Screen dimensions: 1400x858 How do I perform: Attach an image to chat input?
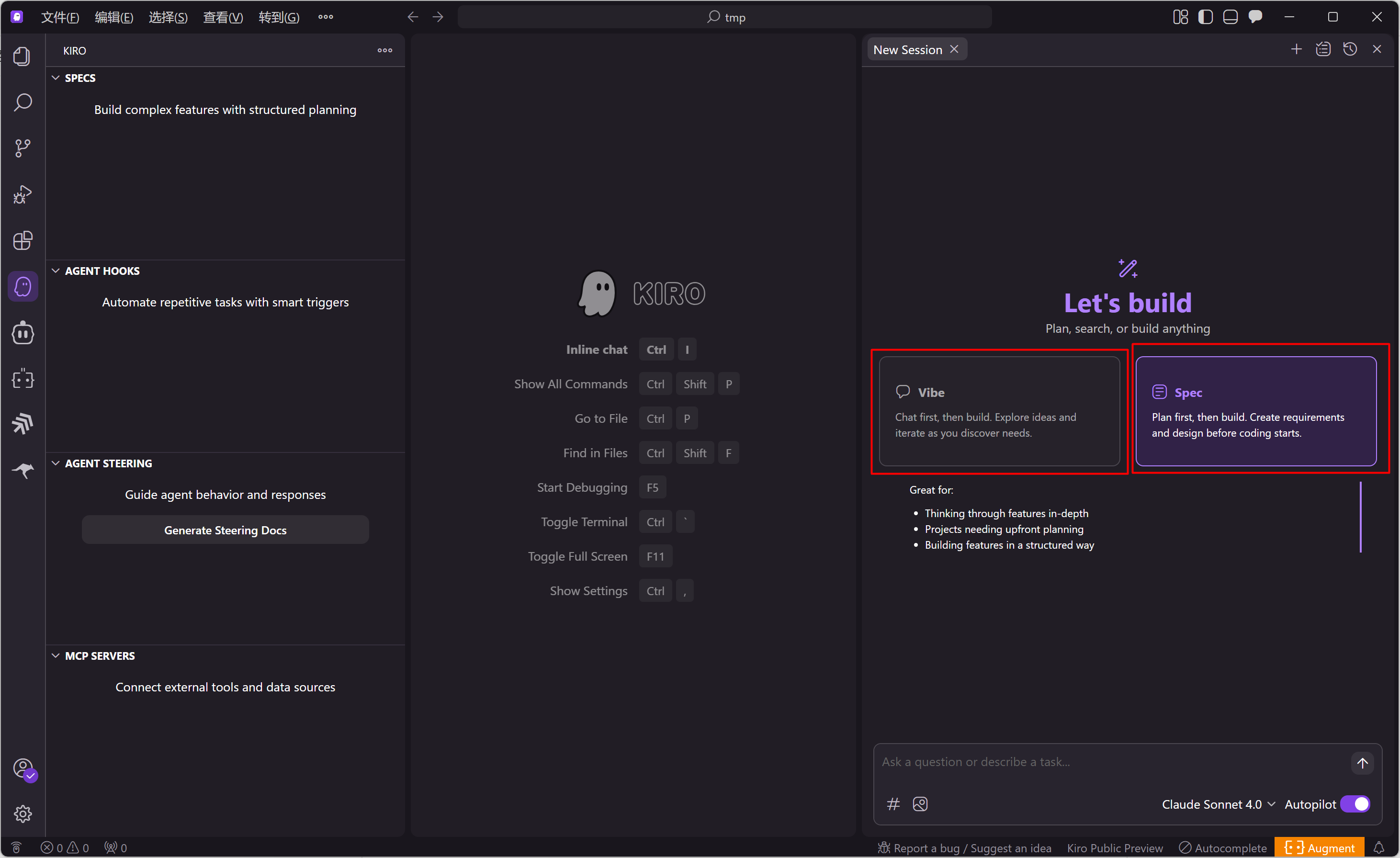point(920,804)
